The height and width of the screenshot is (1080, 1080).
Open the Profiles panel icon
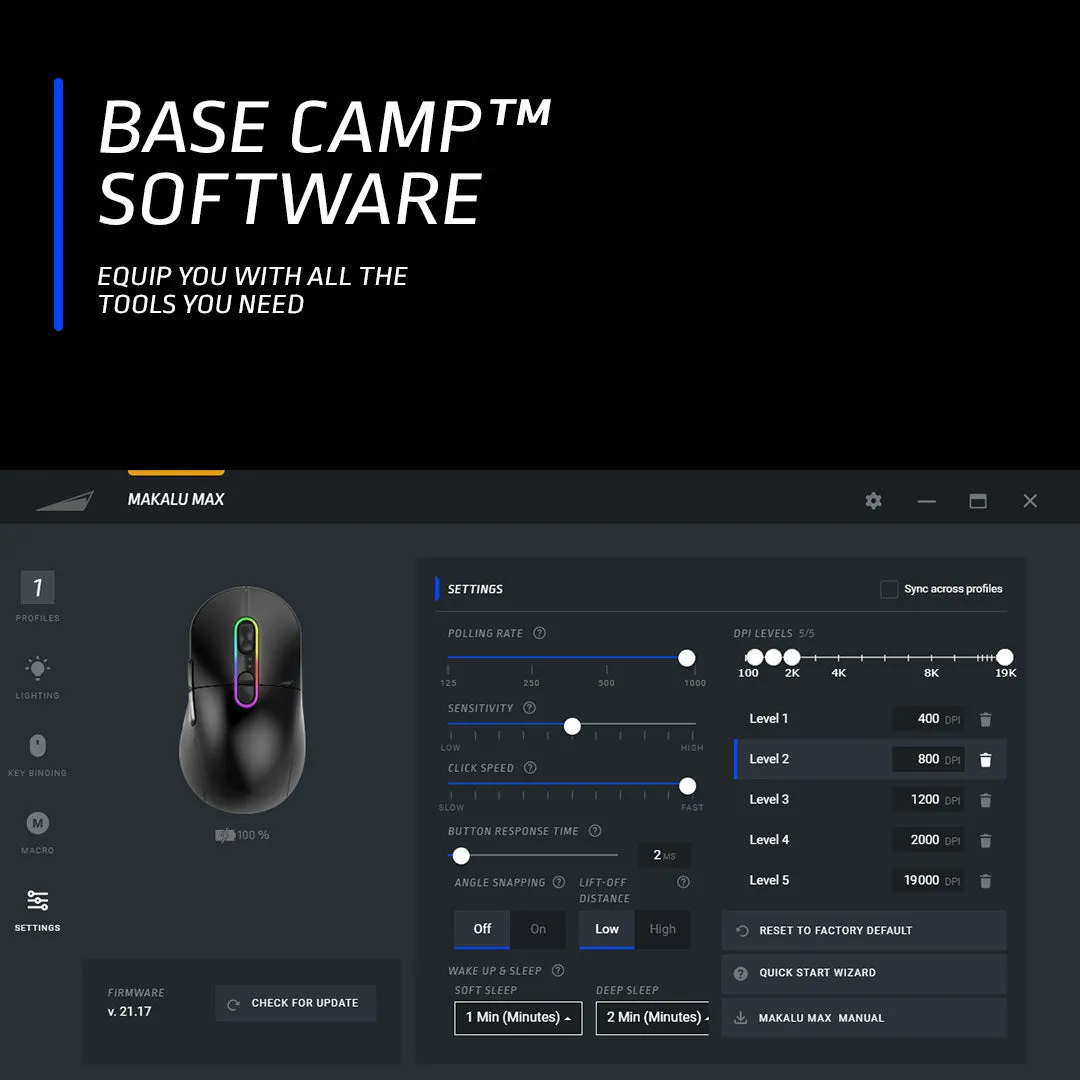point(37,588)
